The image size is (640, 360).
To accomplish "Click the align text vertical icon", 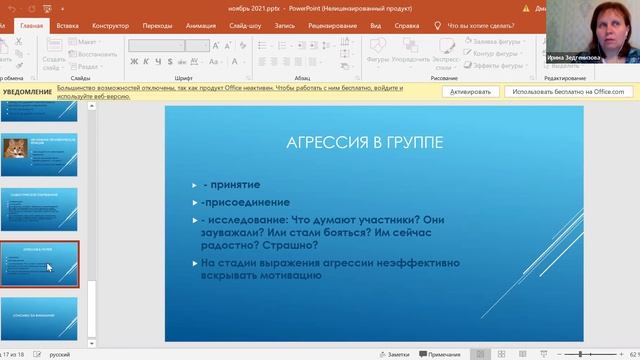I will point(345,53).
